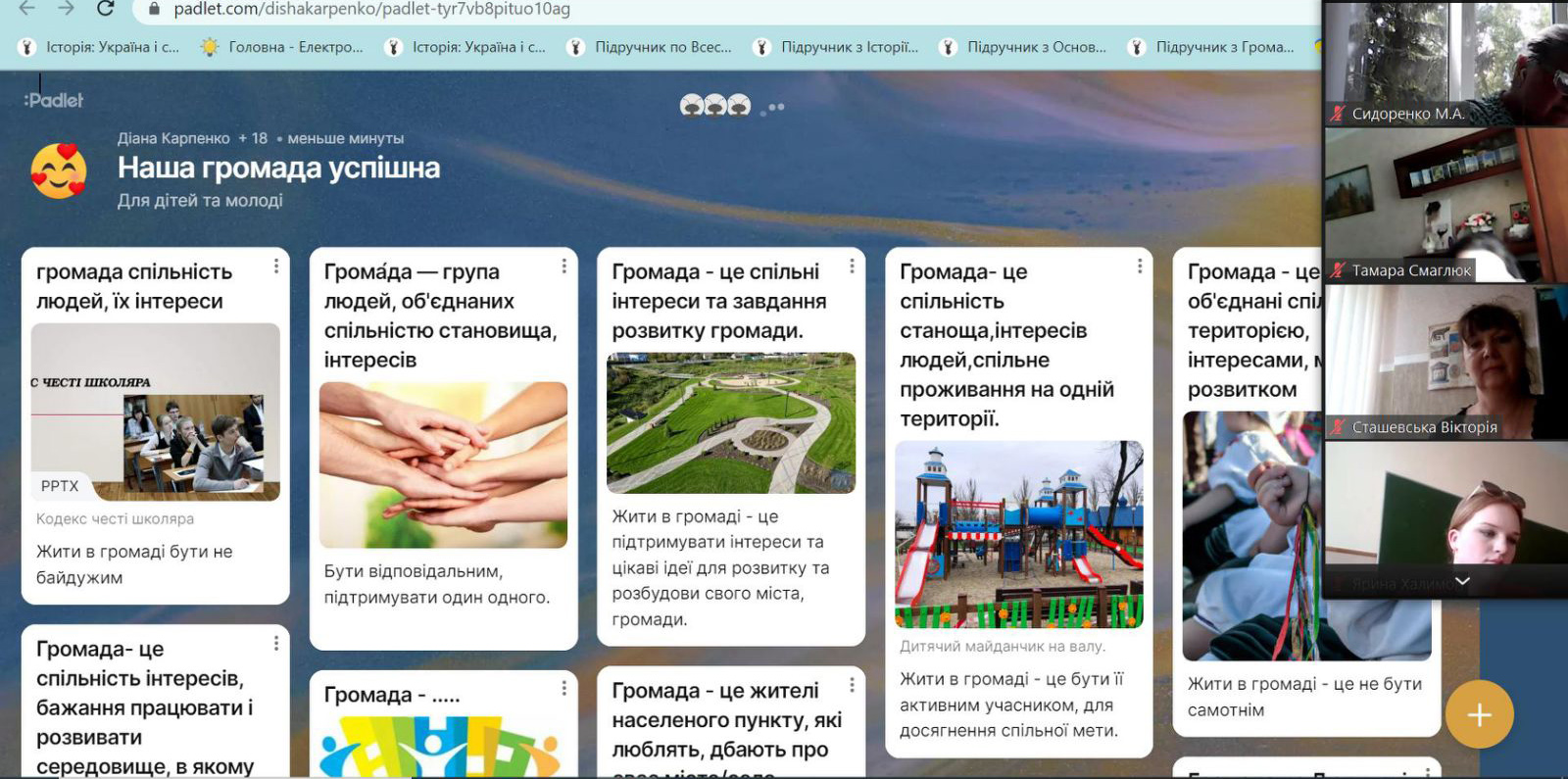Screen dimensions: 1568x779
Task: Click the heading 'Громада - .....'
Action: point(392,695)
